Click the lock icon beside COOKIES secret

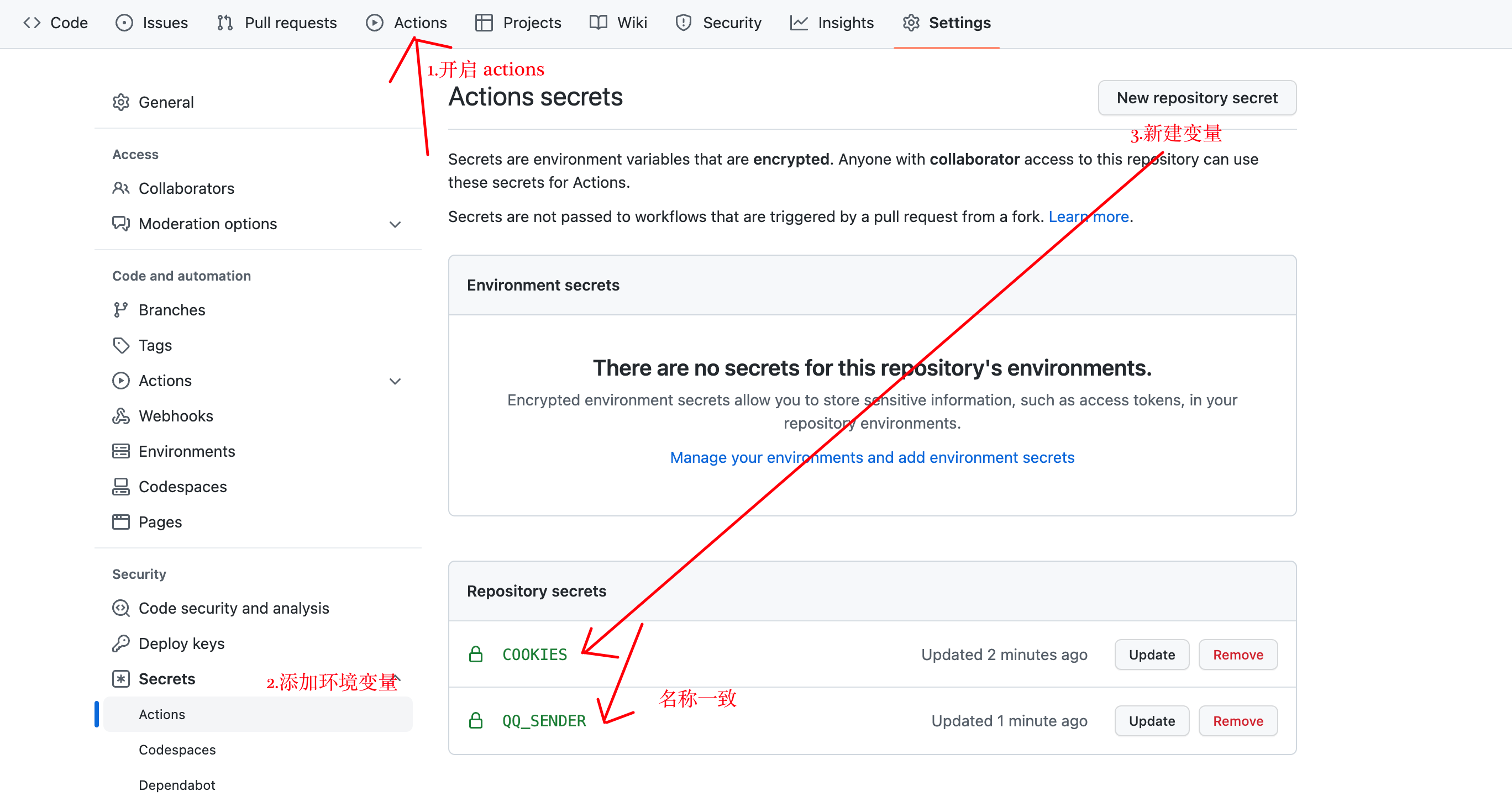tap(476, 654)
